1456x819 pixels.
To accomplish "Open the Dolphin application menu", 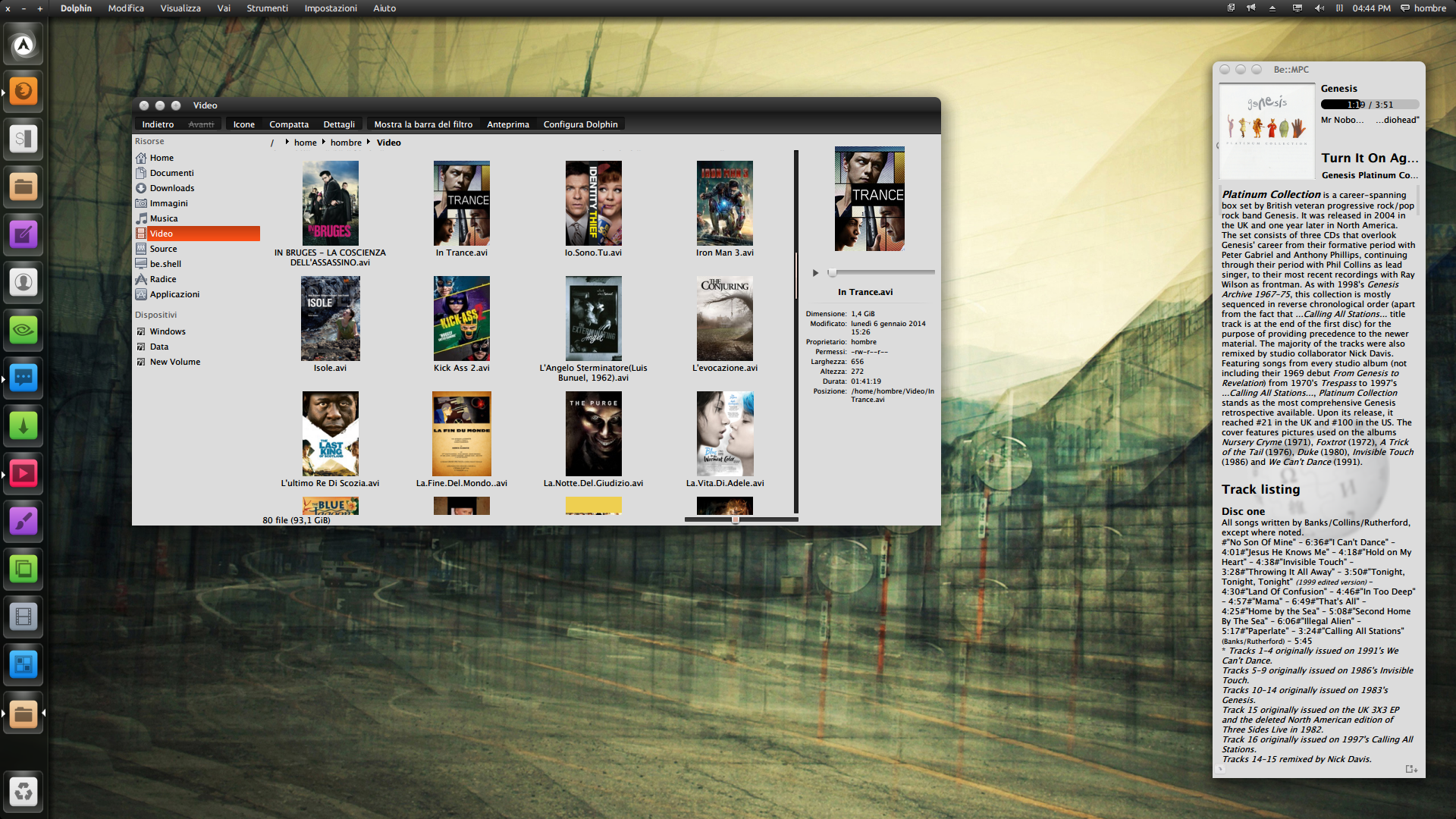I will (76, 8).
